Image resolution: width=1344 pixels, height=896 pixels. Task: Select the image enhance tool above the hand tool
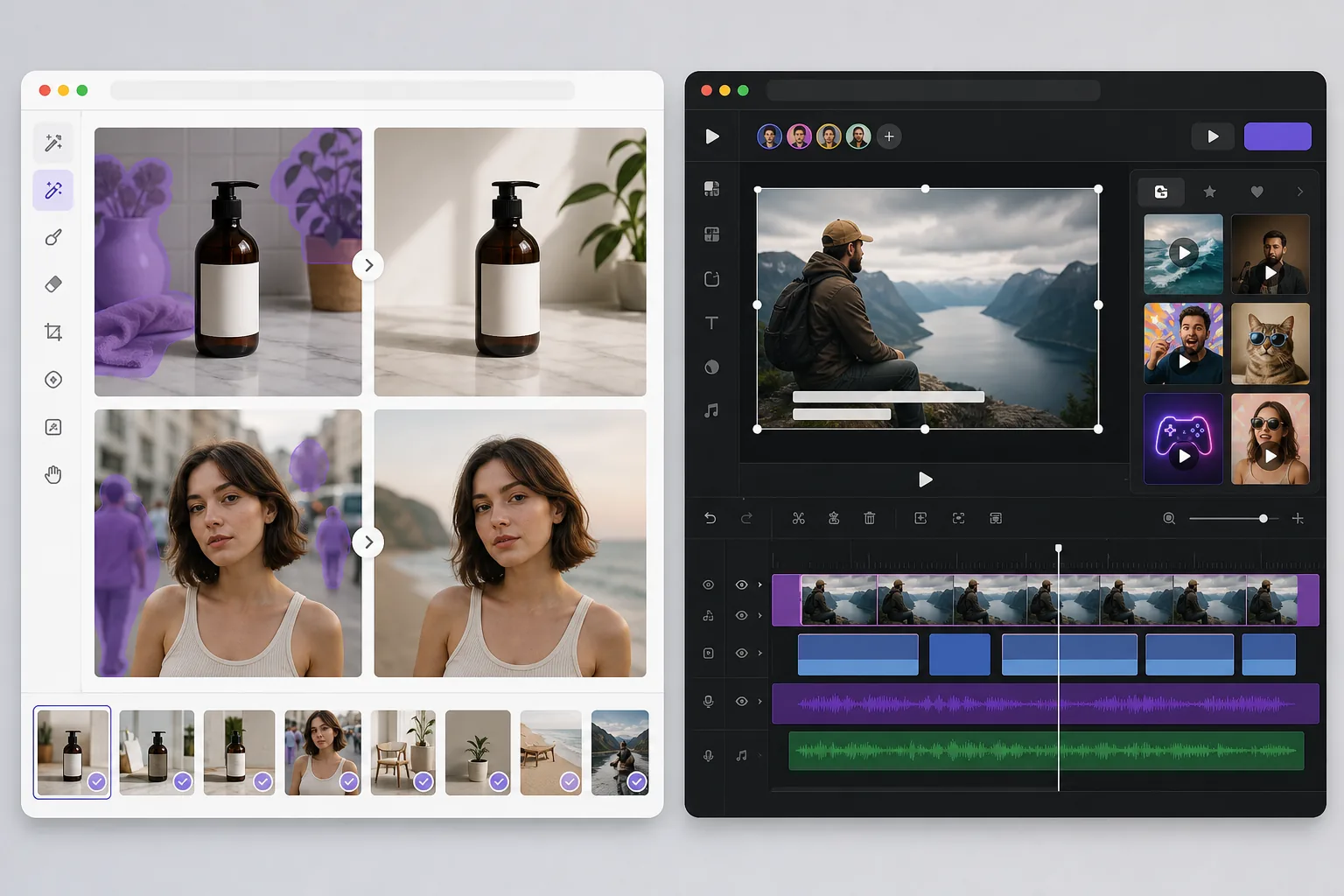tap(53, 427)
